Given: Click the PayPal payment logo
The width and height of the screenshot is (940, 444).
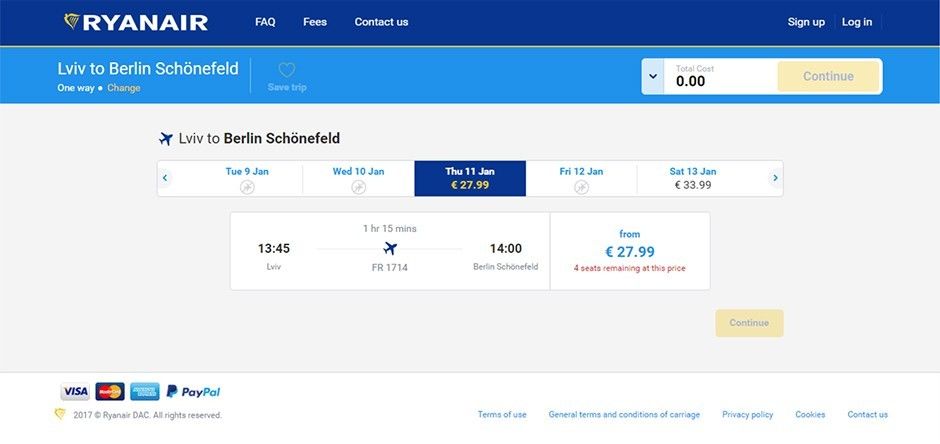Looking at the screenshot, I should click(193, 392).
